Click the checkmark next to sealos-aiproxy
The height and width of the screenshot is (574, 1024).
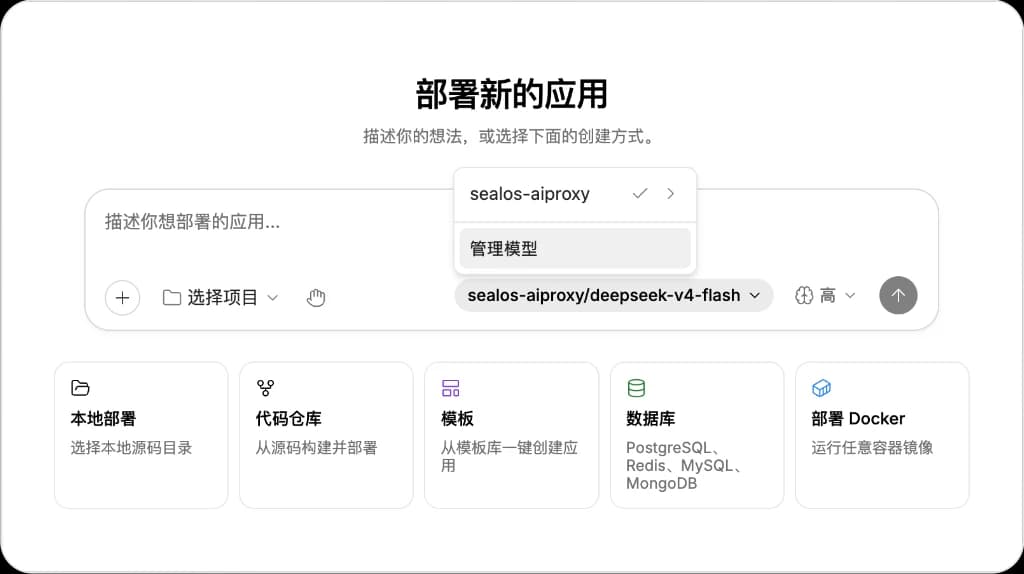(x=640, y=193)
